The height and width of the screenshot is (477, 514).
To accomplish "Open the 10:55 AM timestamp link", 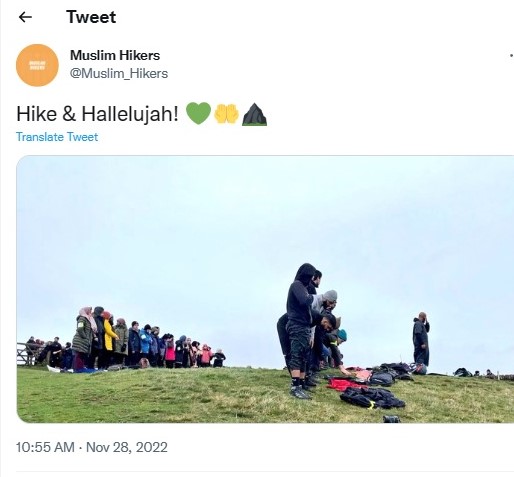I will pyautogui.click(x=45, y=447).
